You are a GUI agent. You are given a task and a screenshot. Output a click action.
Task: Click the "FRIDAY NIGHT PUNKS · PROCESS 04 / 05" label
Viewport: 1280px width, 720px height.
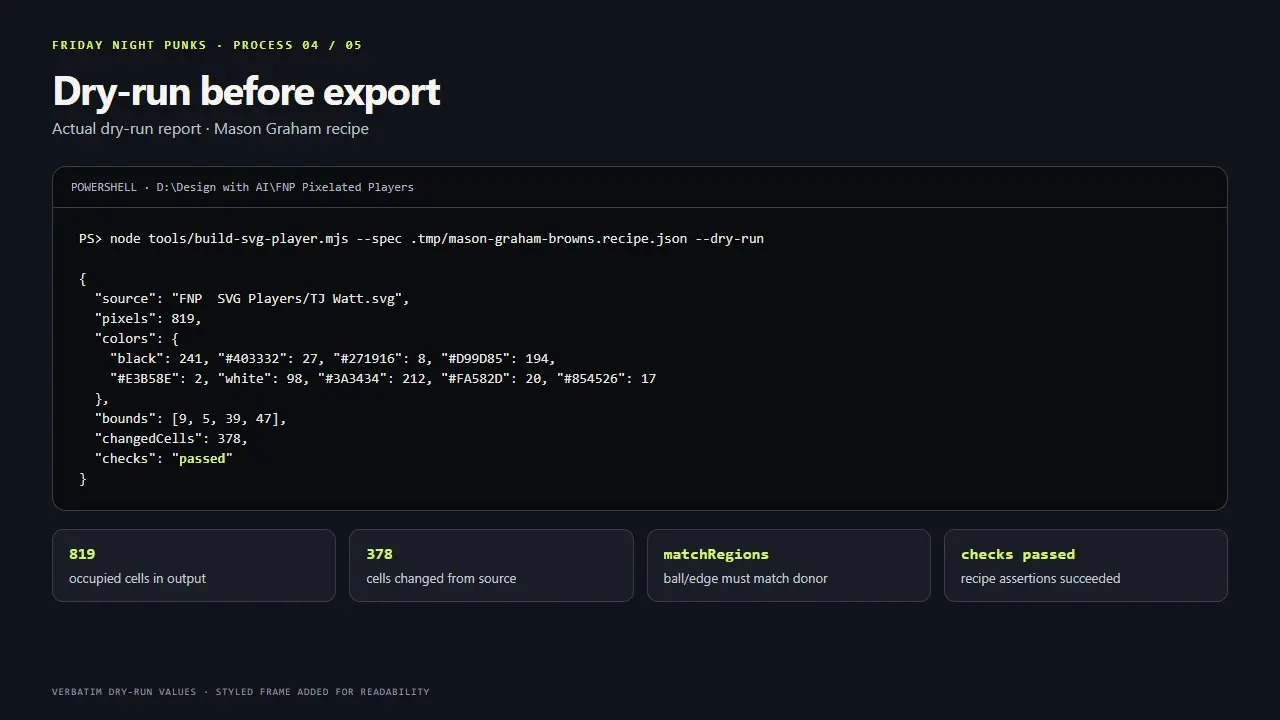pyautogui.click(x=207, y=45)
